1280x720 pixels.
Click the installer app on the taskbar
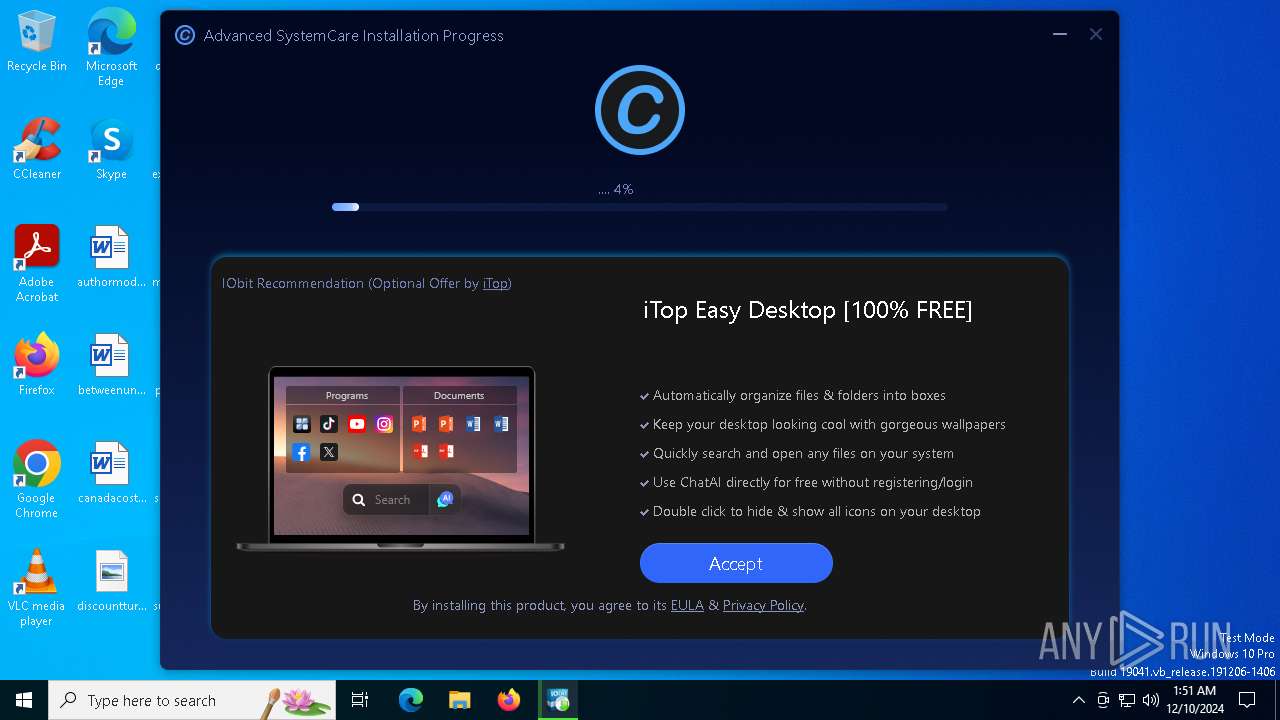pos(557,700)
